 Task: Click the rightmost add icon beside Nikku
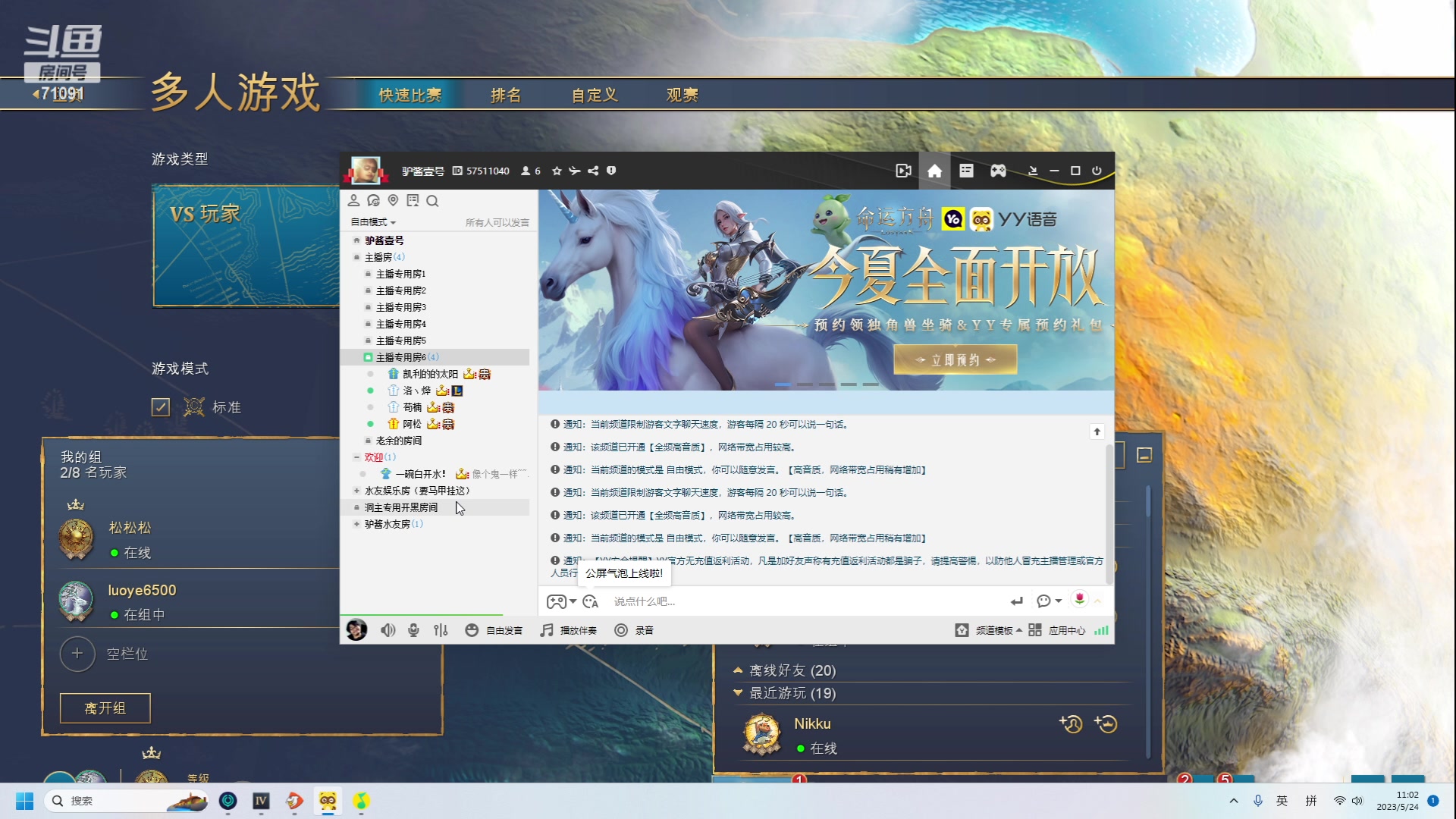(x=1106, y=724)
